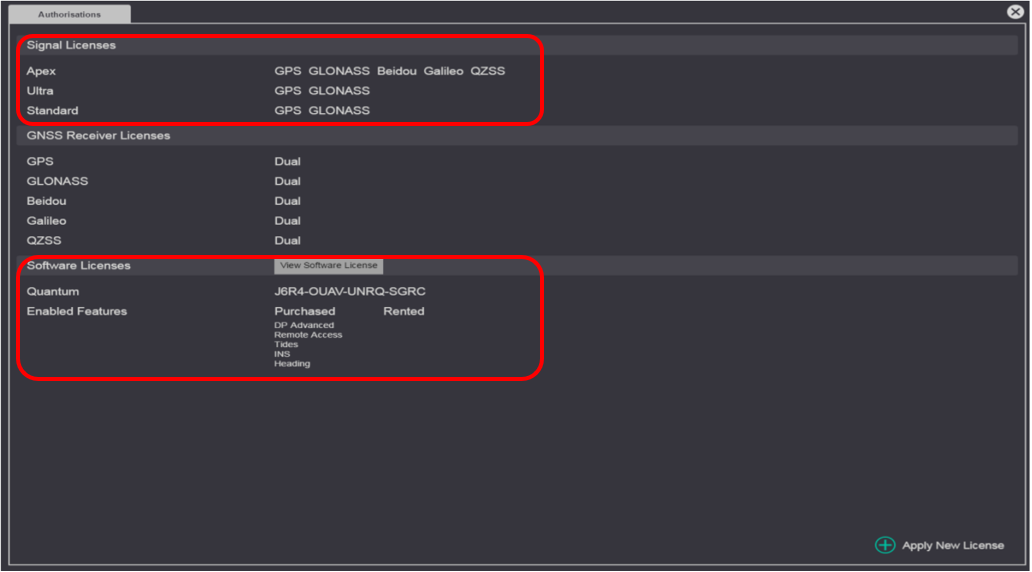The height and width of the screenshot is (572, 1032).
Task: Click Dual value in GLONASS receiver row
Action: [x=287, y=181]
